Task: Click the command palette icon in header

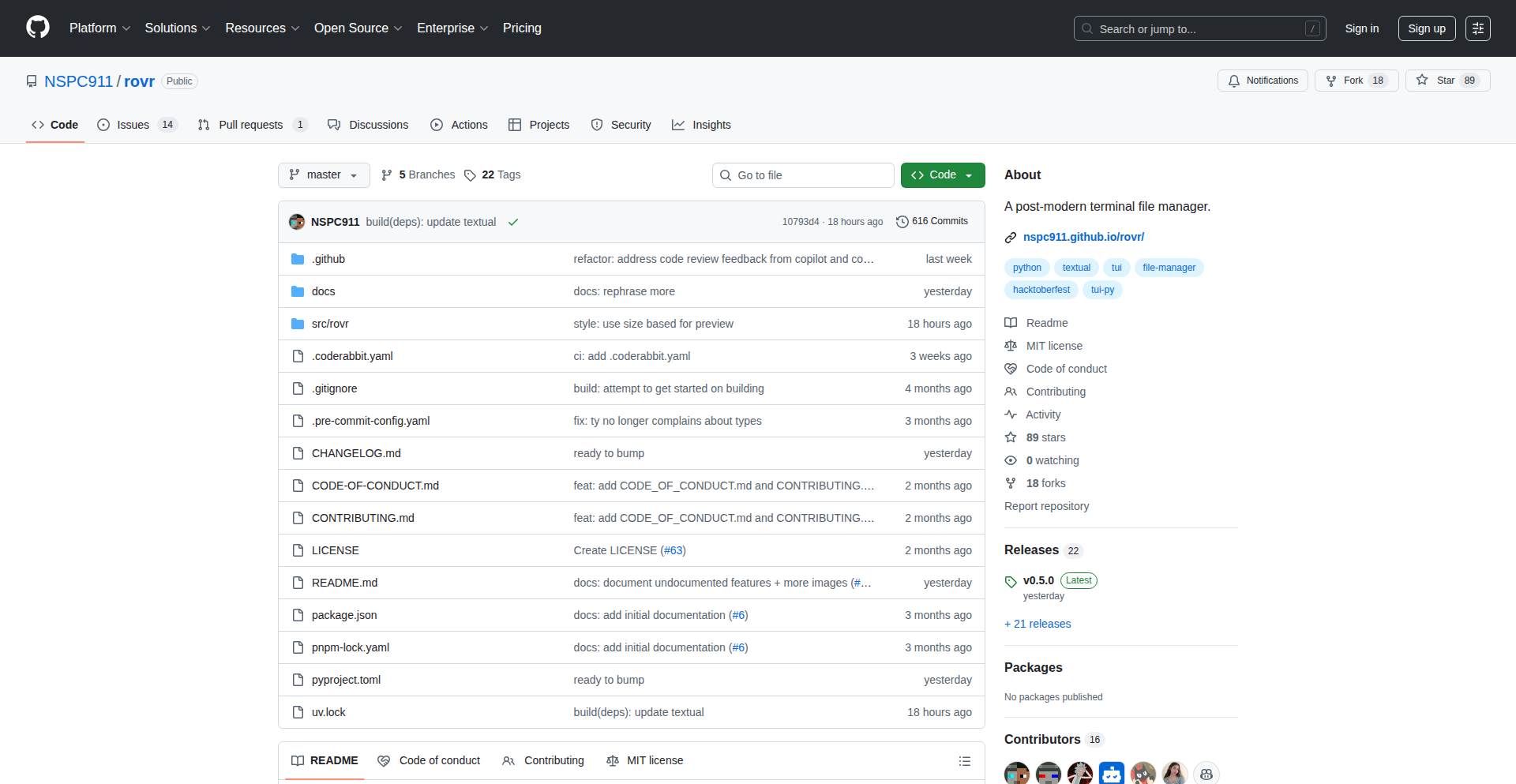Action: 1477,28
